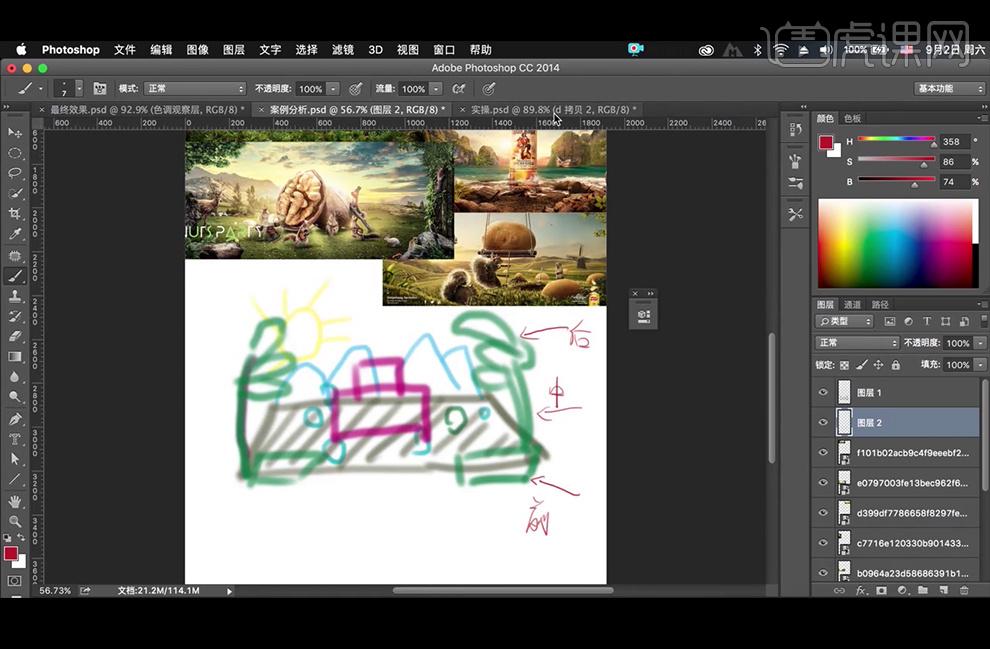Reset default foreground and background colors
The image size is (990, 649).
point(7,538)
